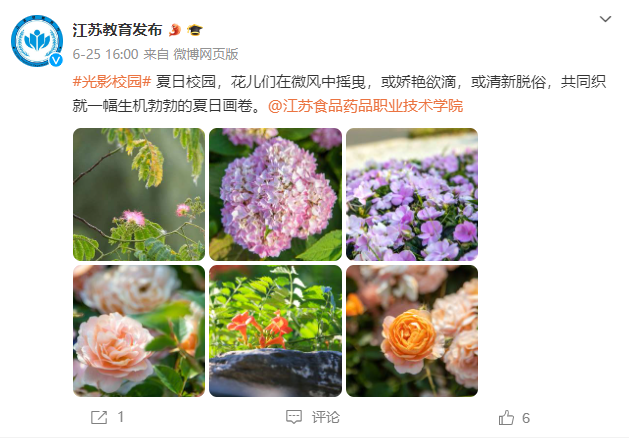The image size is (629, 438).
Task: Click the graduation cap badge icon
Action: [195, 30]
